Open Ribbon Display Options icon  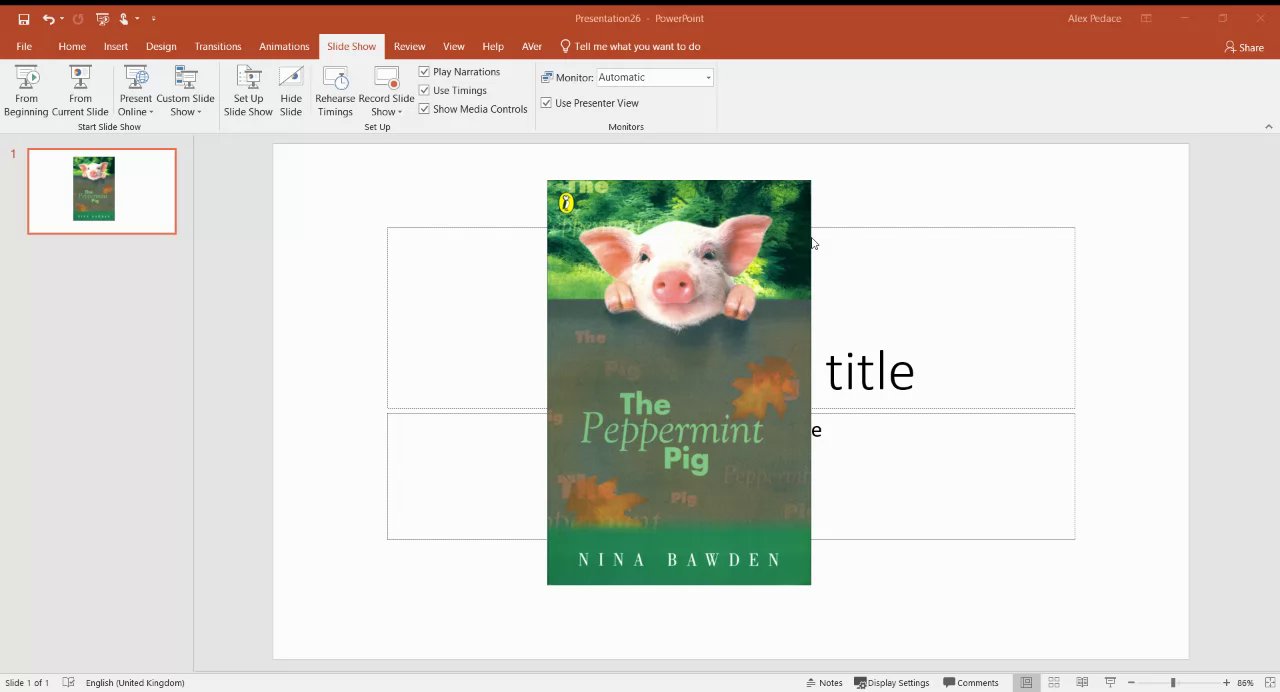click(x=1146, y=18)
